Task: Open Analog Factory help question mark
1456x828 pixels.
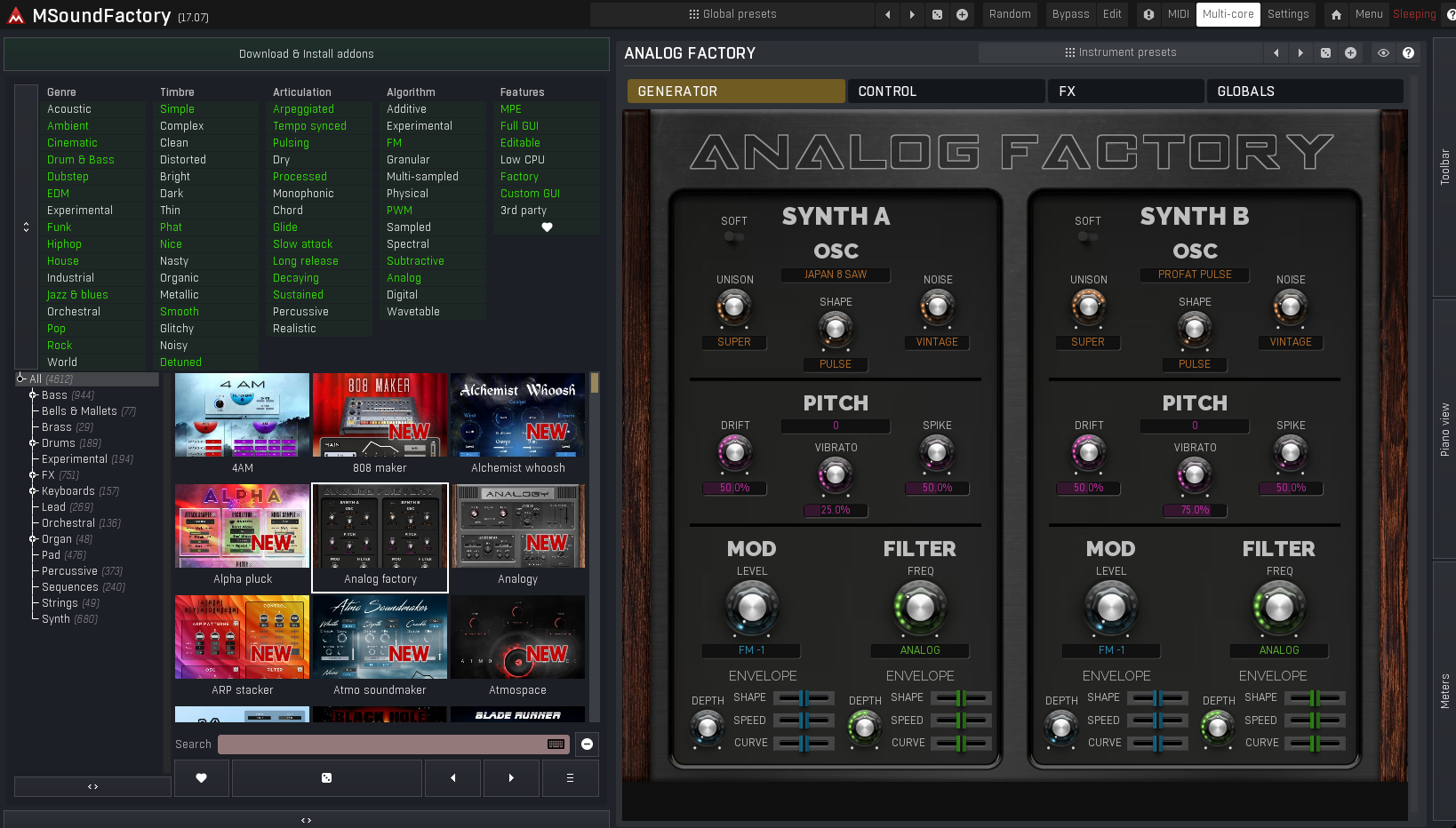Action: [1408, 53]
